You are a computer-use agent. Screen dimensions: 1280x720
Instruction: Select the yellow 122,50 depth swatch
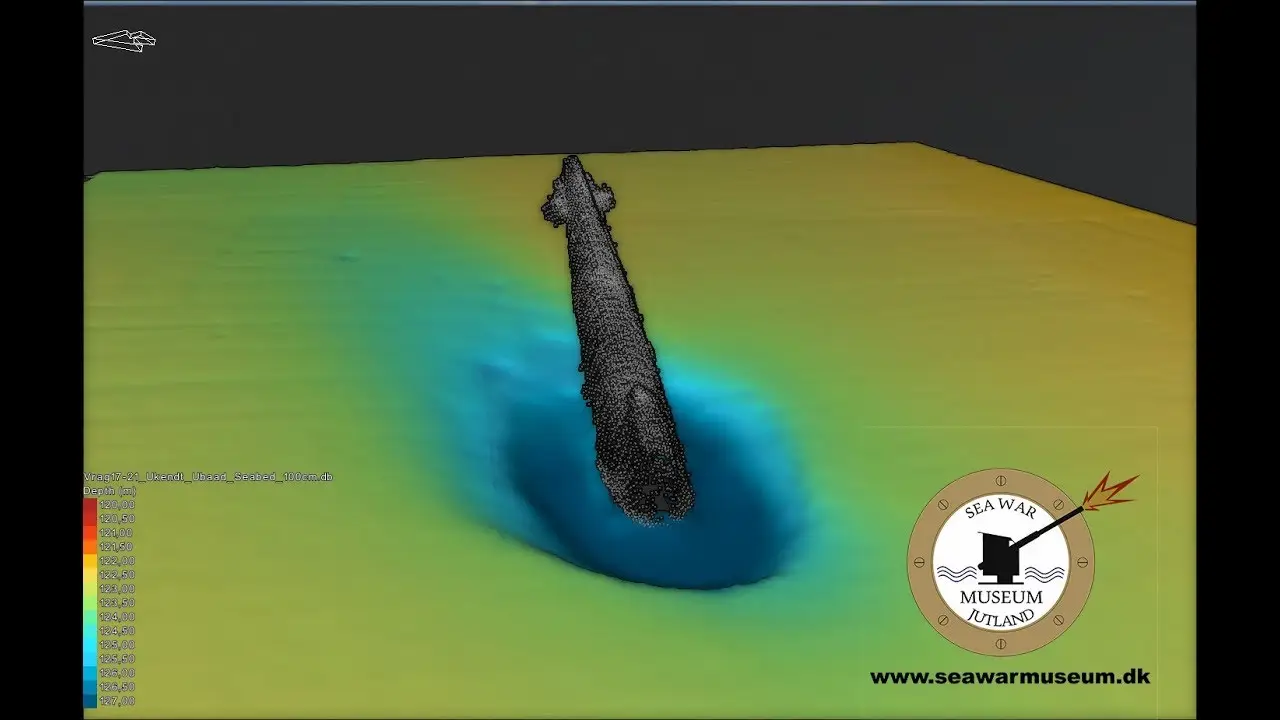click(90, 575)
